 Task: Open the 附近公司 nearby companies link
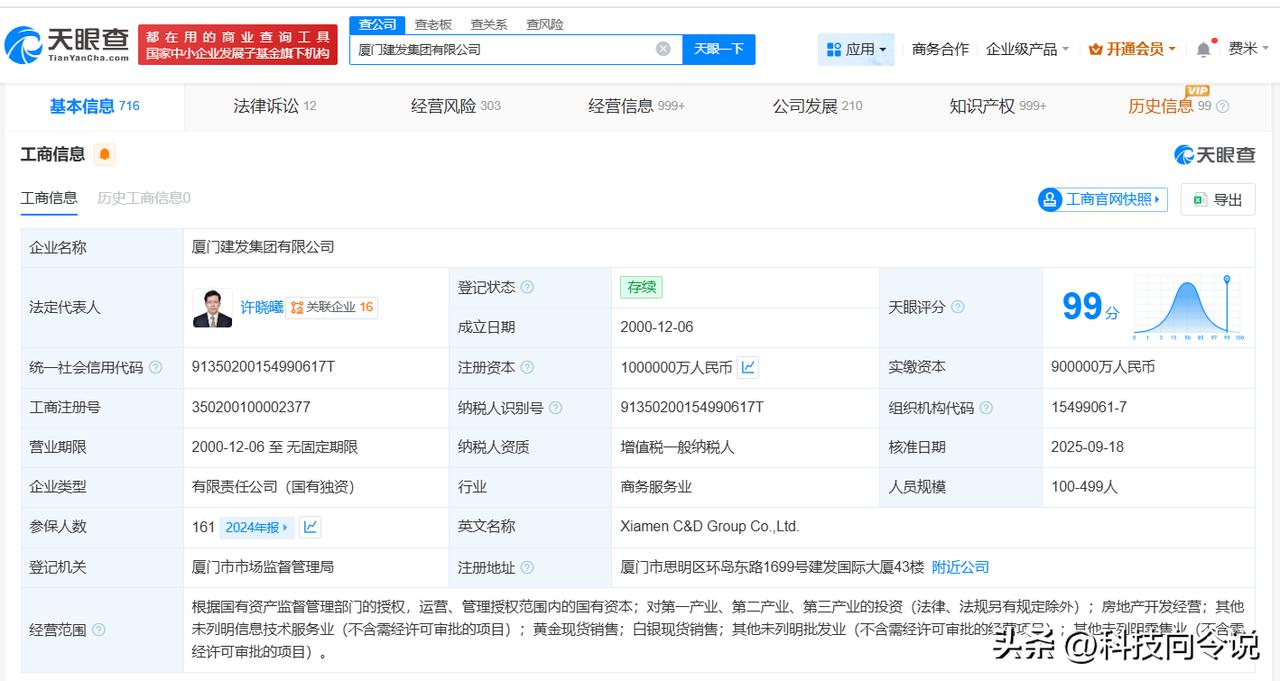[x=960, y=567]
